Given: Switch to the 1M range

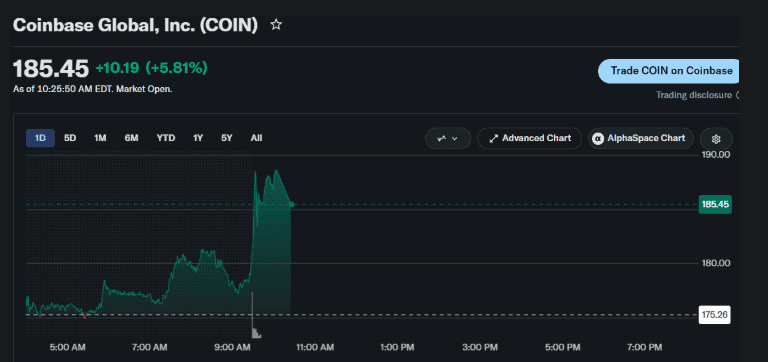Looking at the screenshot, I should tap(100, 138).
